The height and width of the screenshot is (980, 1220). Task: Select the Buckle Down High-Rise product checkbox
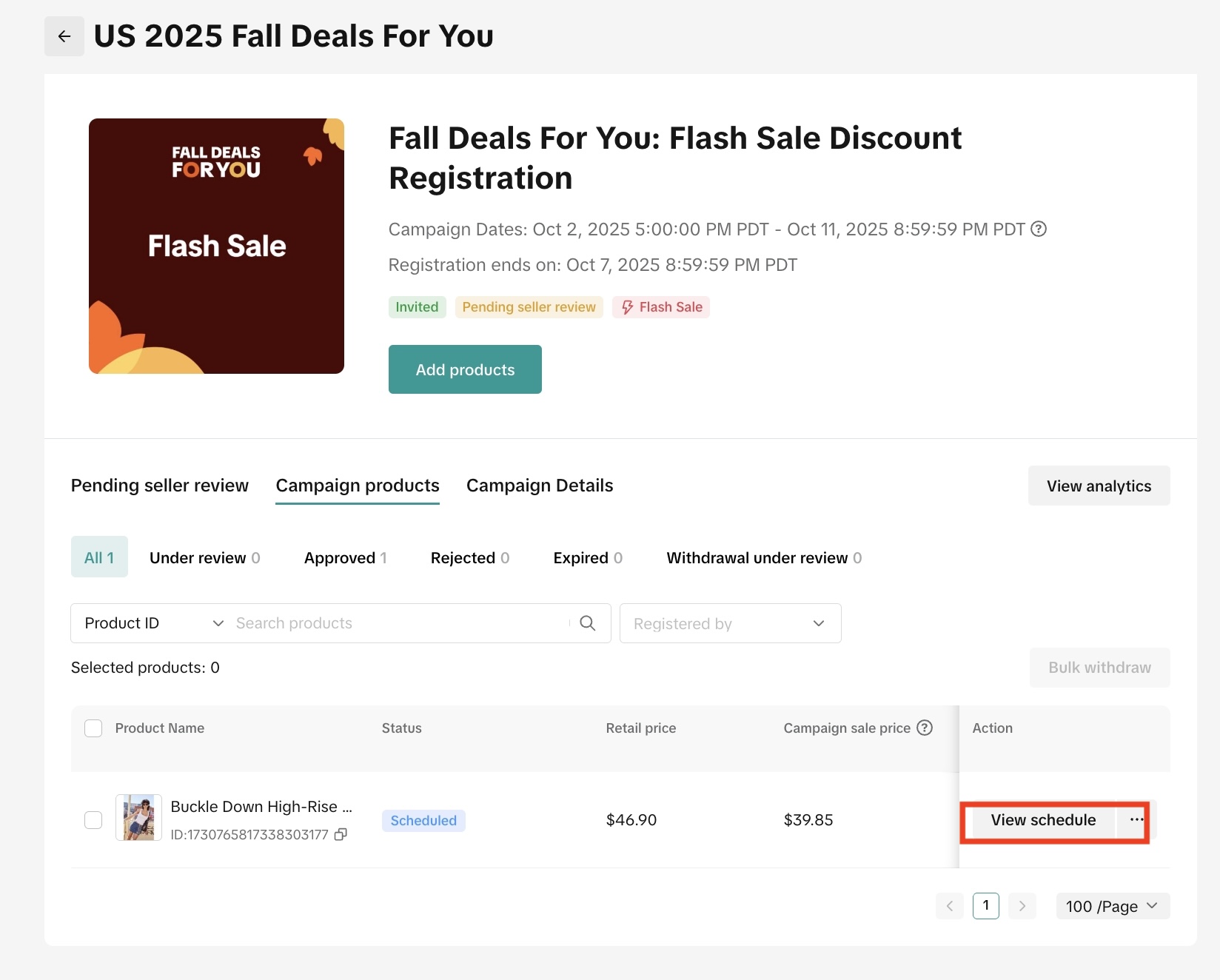click(93, 820)
